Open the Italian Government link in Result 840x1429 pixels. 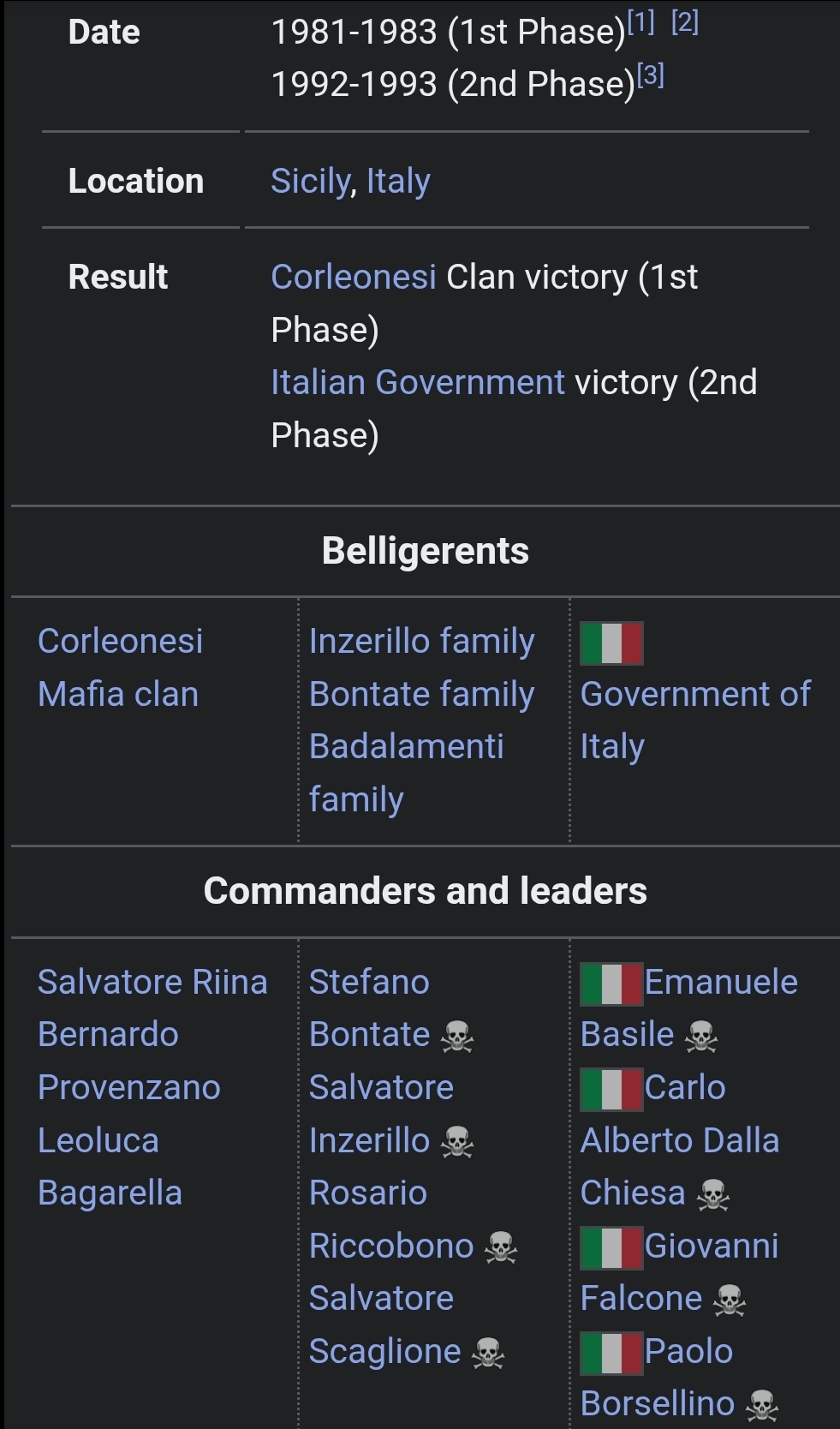click(418, 382)
